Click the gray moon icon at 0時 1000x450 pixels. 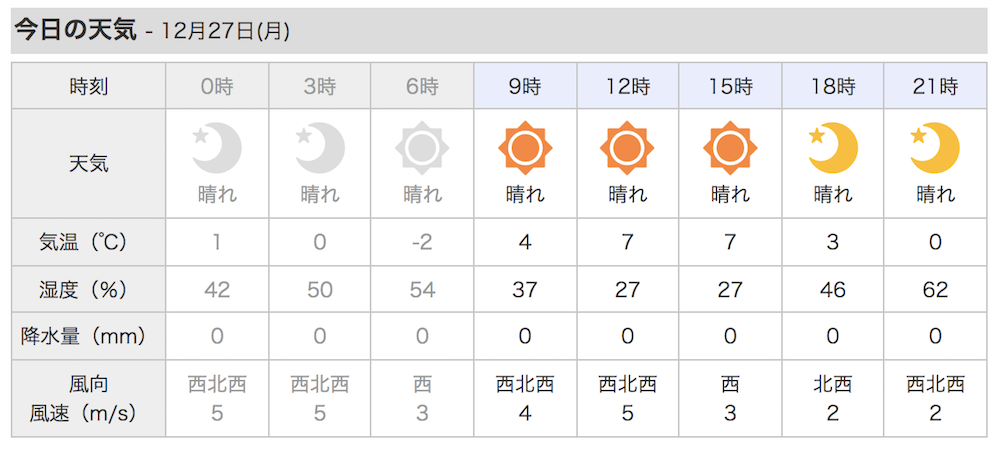pyautogui.click(x=217, y=149)
